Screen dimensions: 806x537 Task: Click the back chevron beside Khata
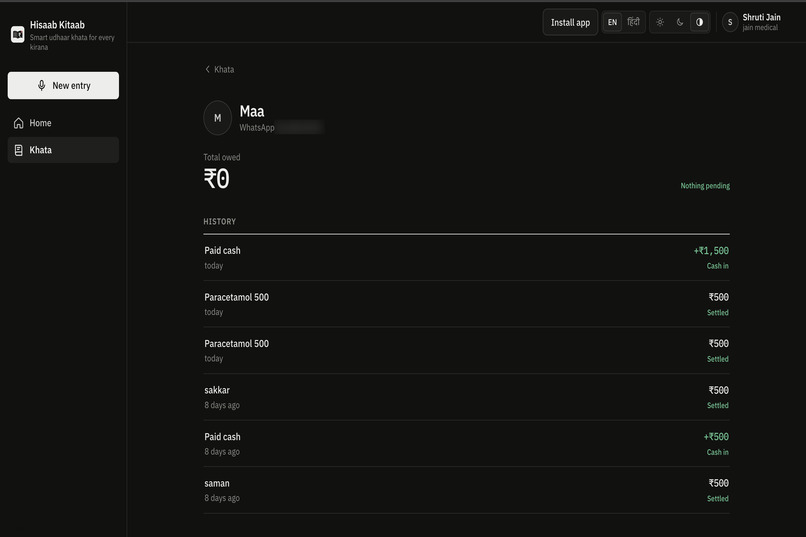point(207,69)
